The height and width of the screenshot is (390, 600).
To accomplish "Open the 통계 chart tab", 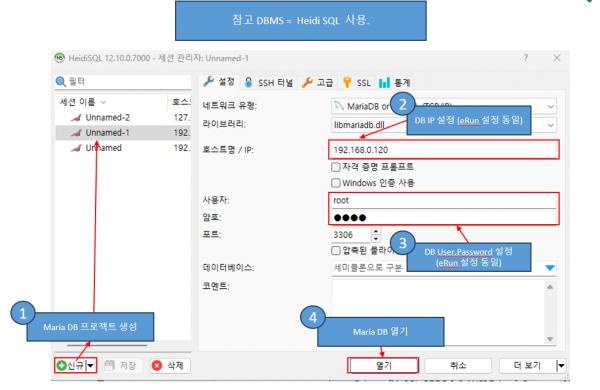I will pos(395,82).
